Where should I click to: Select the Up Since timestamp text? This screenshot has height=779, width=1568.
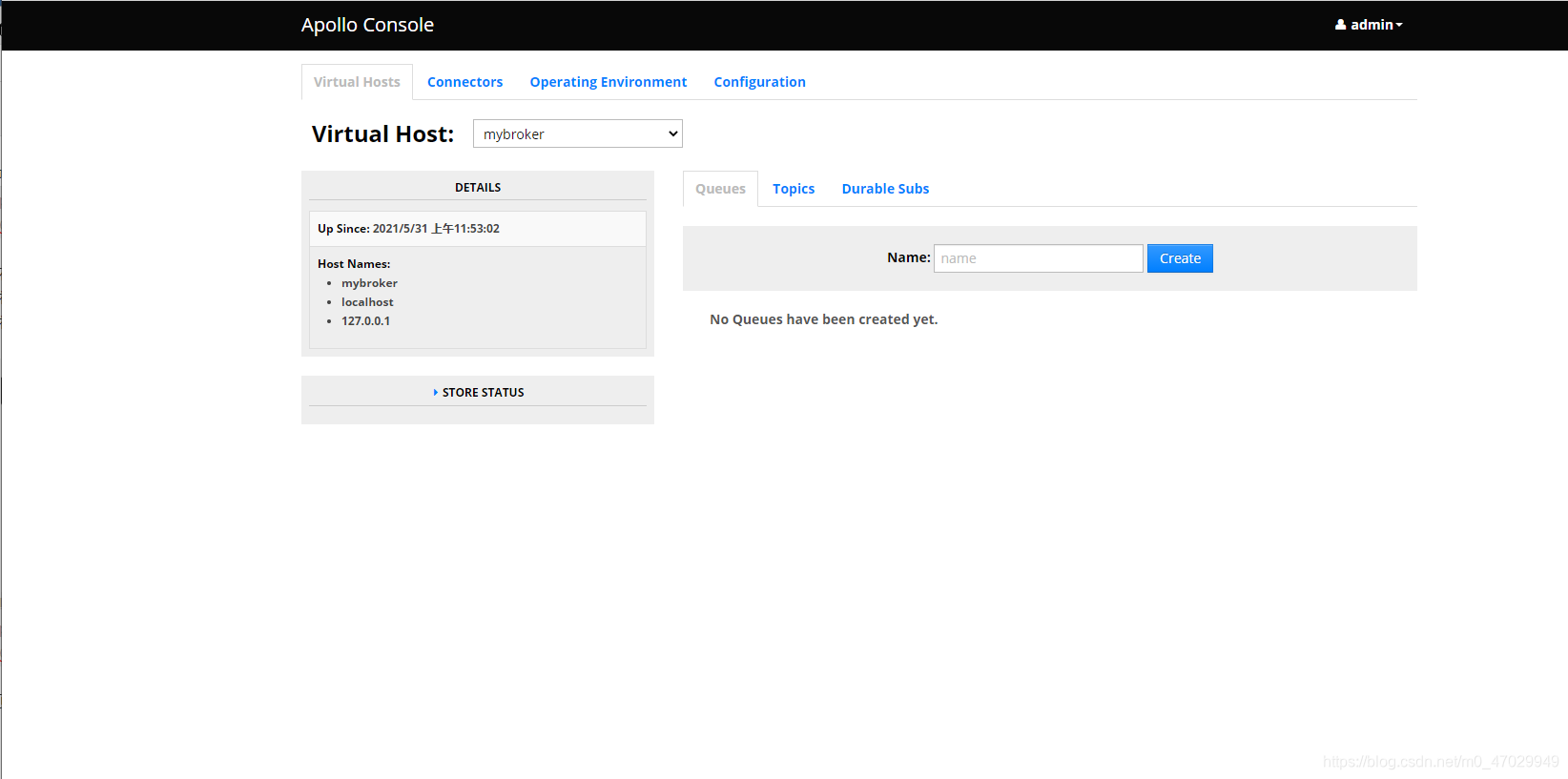pyautogui.click(x=436, y=229)
